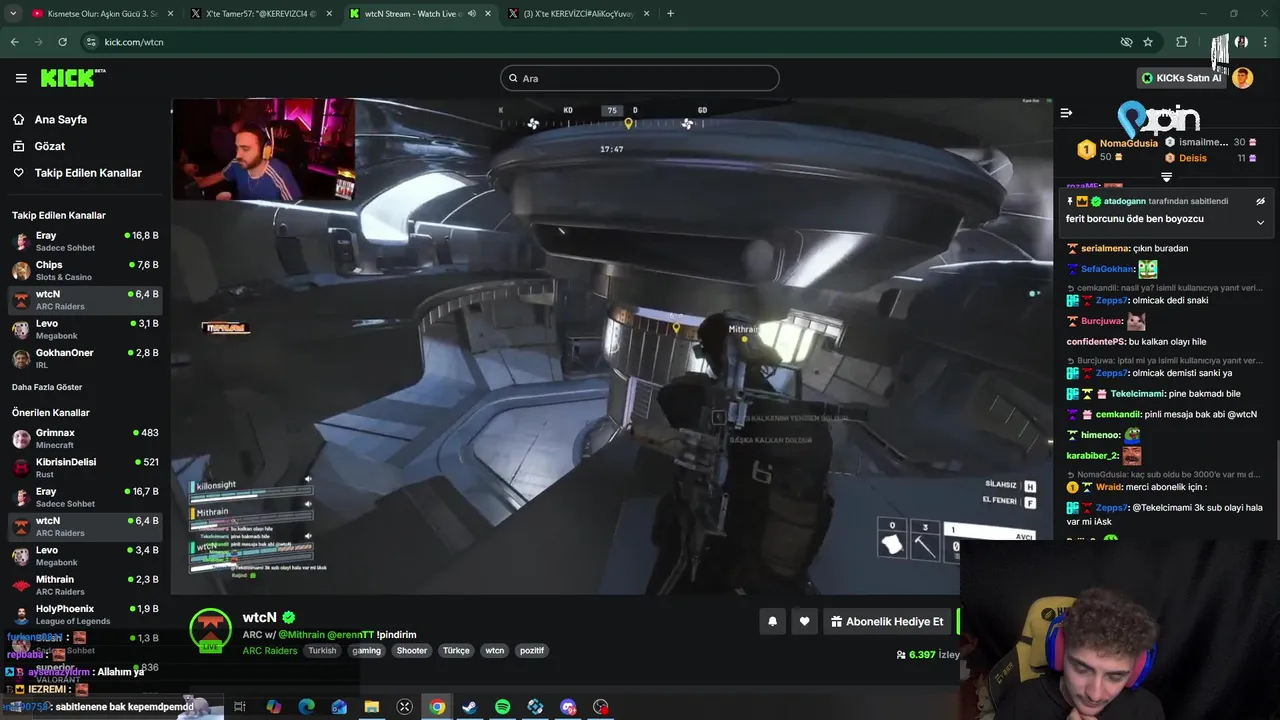Image resolution: width=1280 pixels, height=720 pixels.
Task: Click Daha Fazla Göster link
Action: click(47, 387)
